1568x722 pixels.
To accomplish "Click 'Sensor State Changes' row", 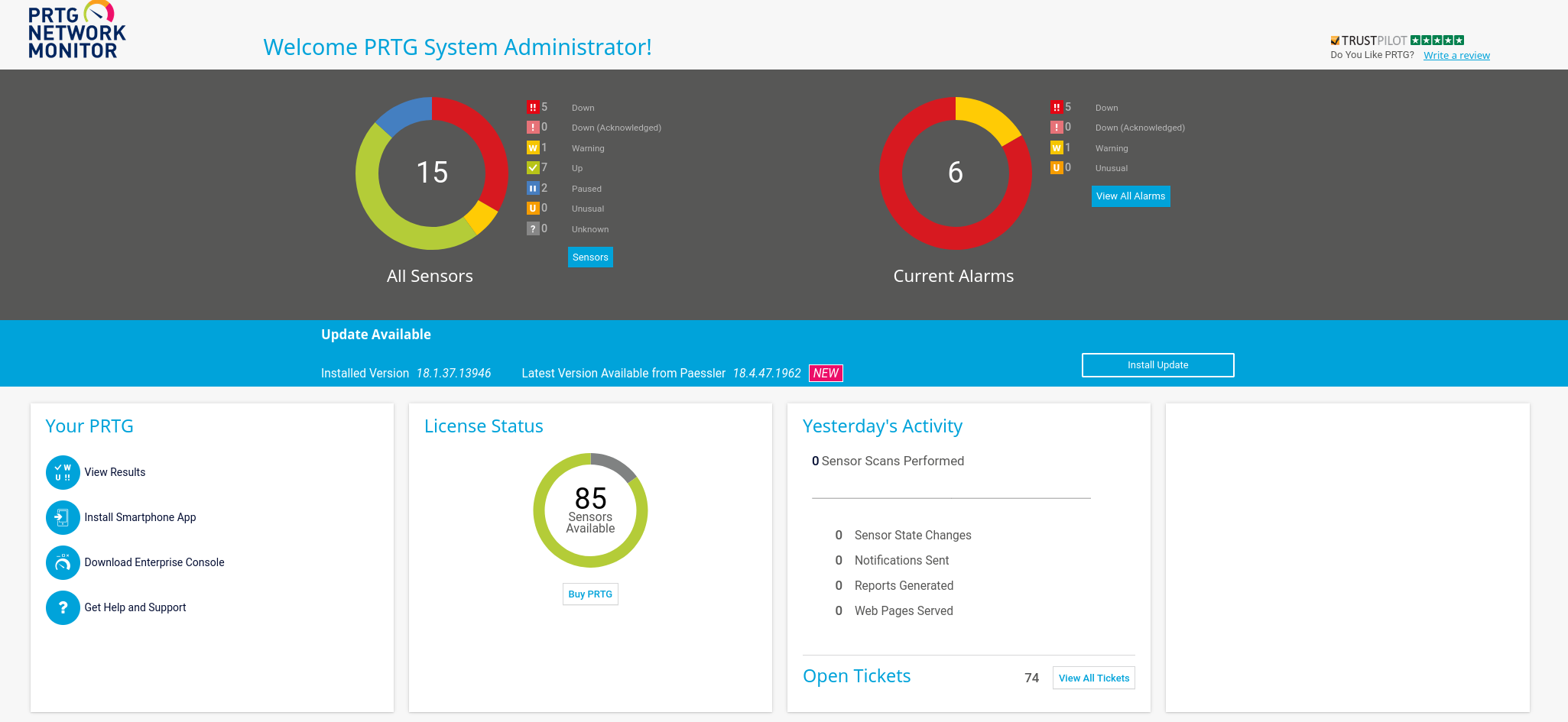I will coord(902,536).
